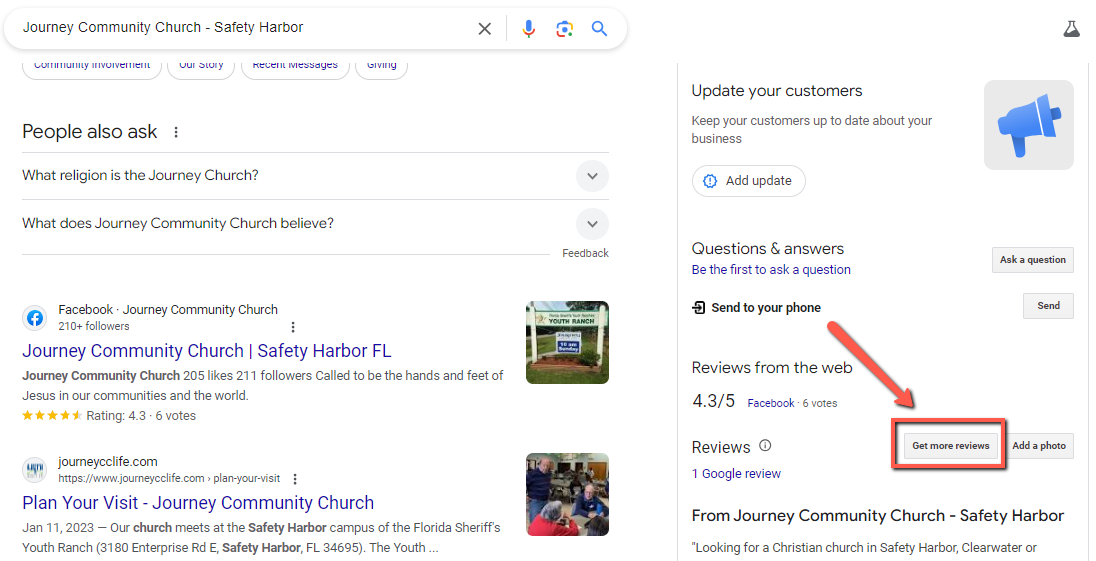The image size is (1096, 561).
Task: Click Facebook · Journey Community Church source line
Action: click(168, 309)
